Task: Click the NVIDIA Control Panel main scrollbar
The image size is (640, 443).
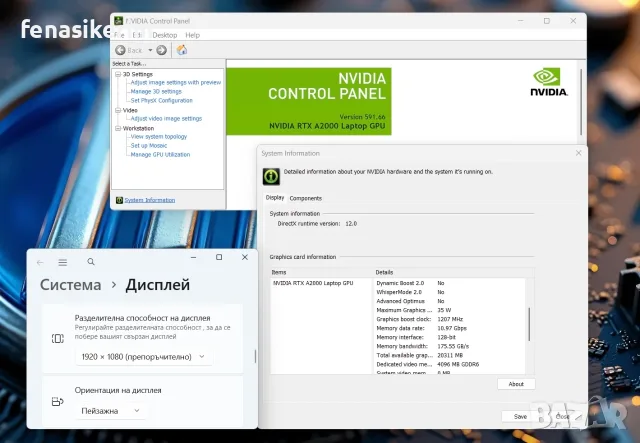Action: (x=581, y=101)
